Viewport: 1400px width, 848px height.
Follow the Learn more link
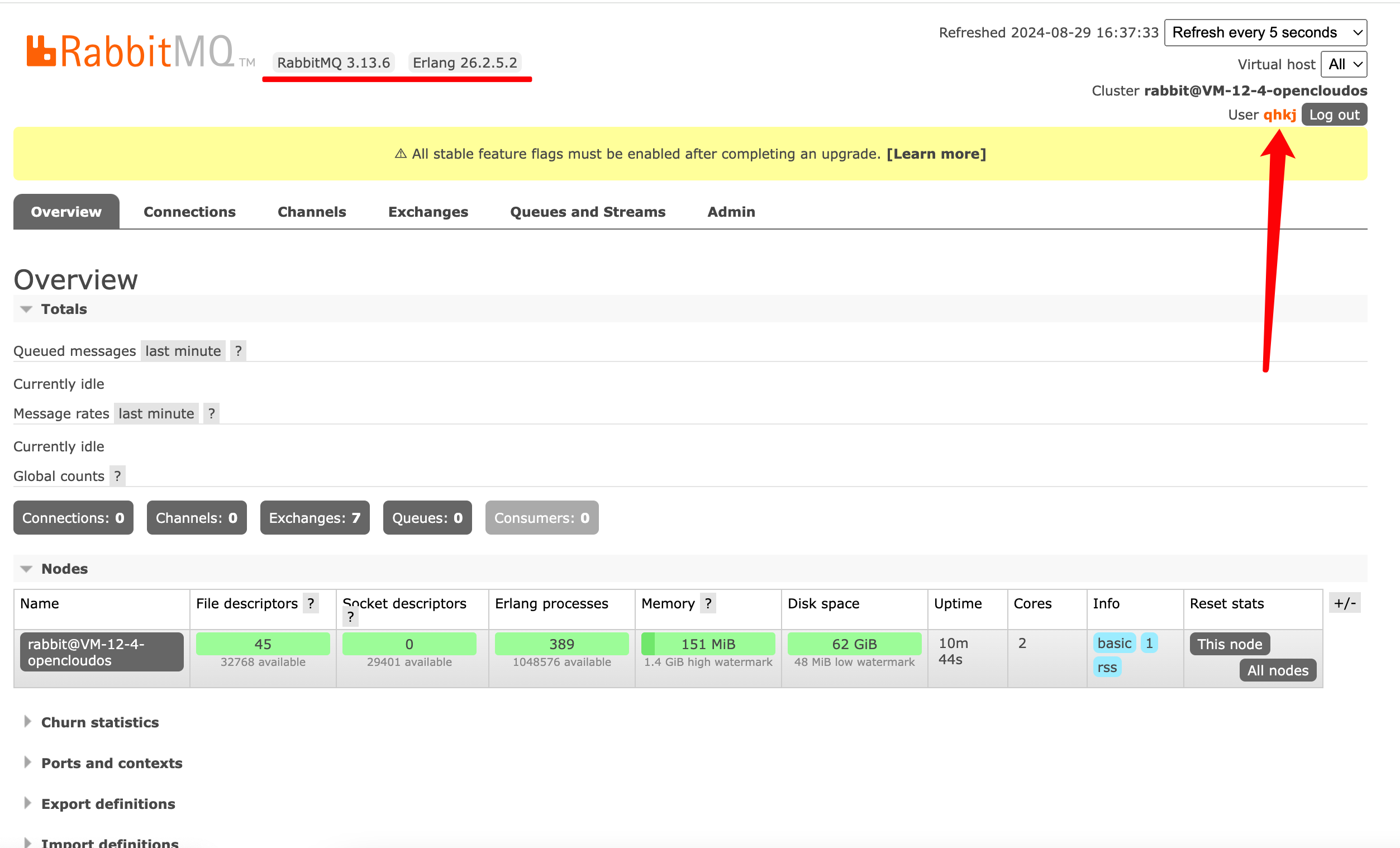point(936,154)
